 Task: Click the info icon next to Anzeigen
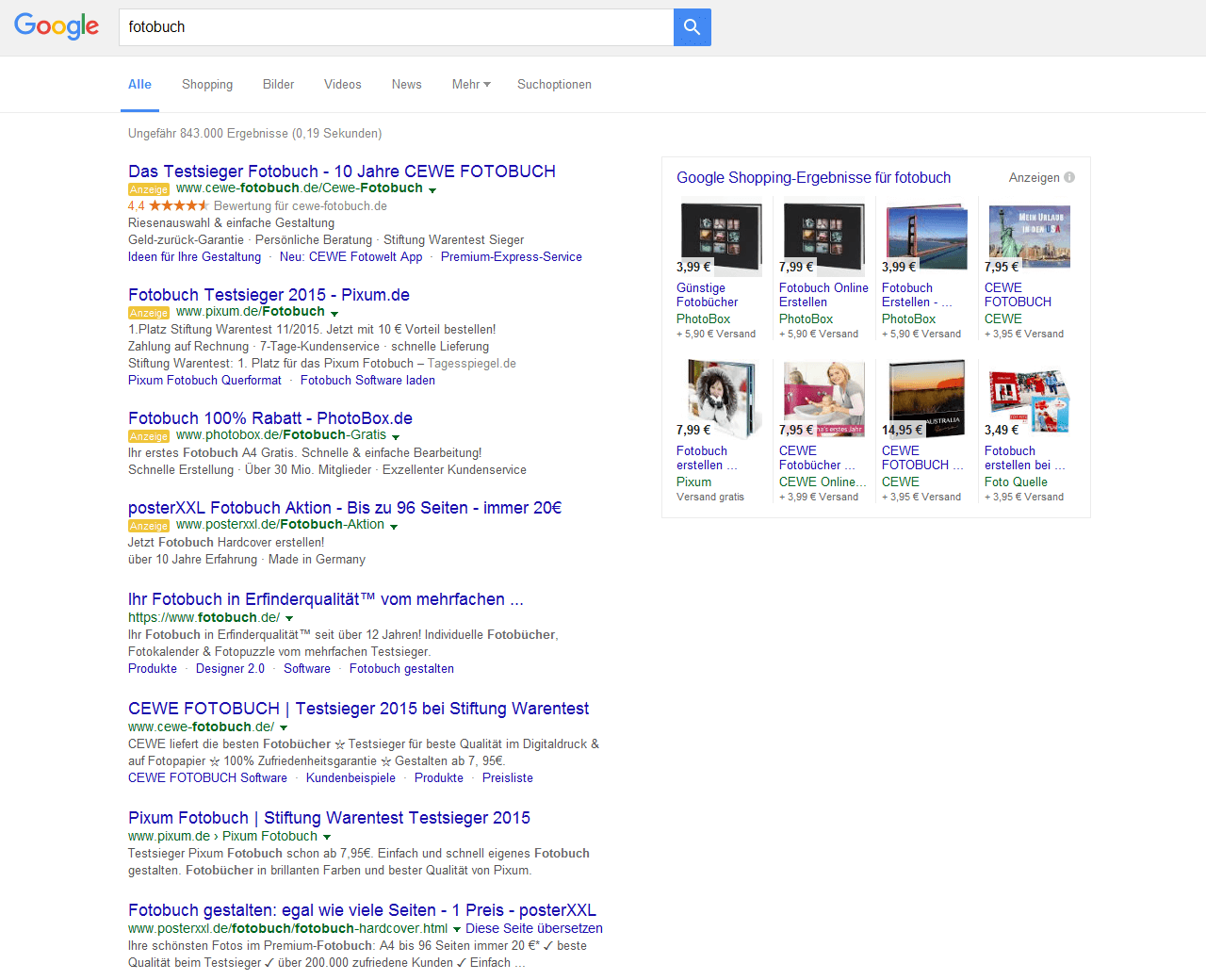(1069, 177)
